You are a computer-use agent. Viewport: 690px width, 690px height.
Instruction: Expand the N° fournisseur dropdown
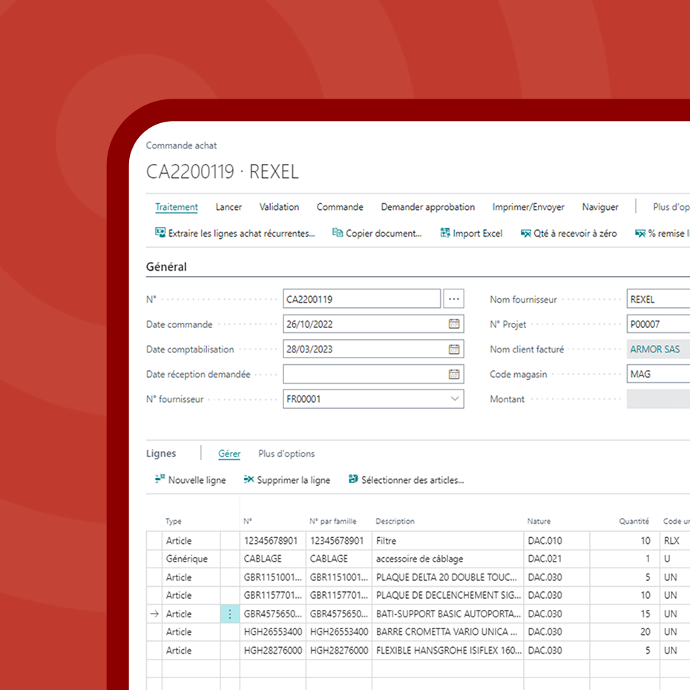tap(455, 399)
